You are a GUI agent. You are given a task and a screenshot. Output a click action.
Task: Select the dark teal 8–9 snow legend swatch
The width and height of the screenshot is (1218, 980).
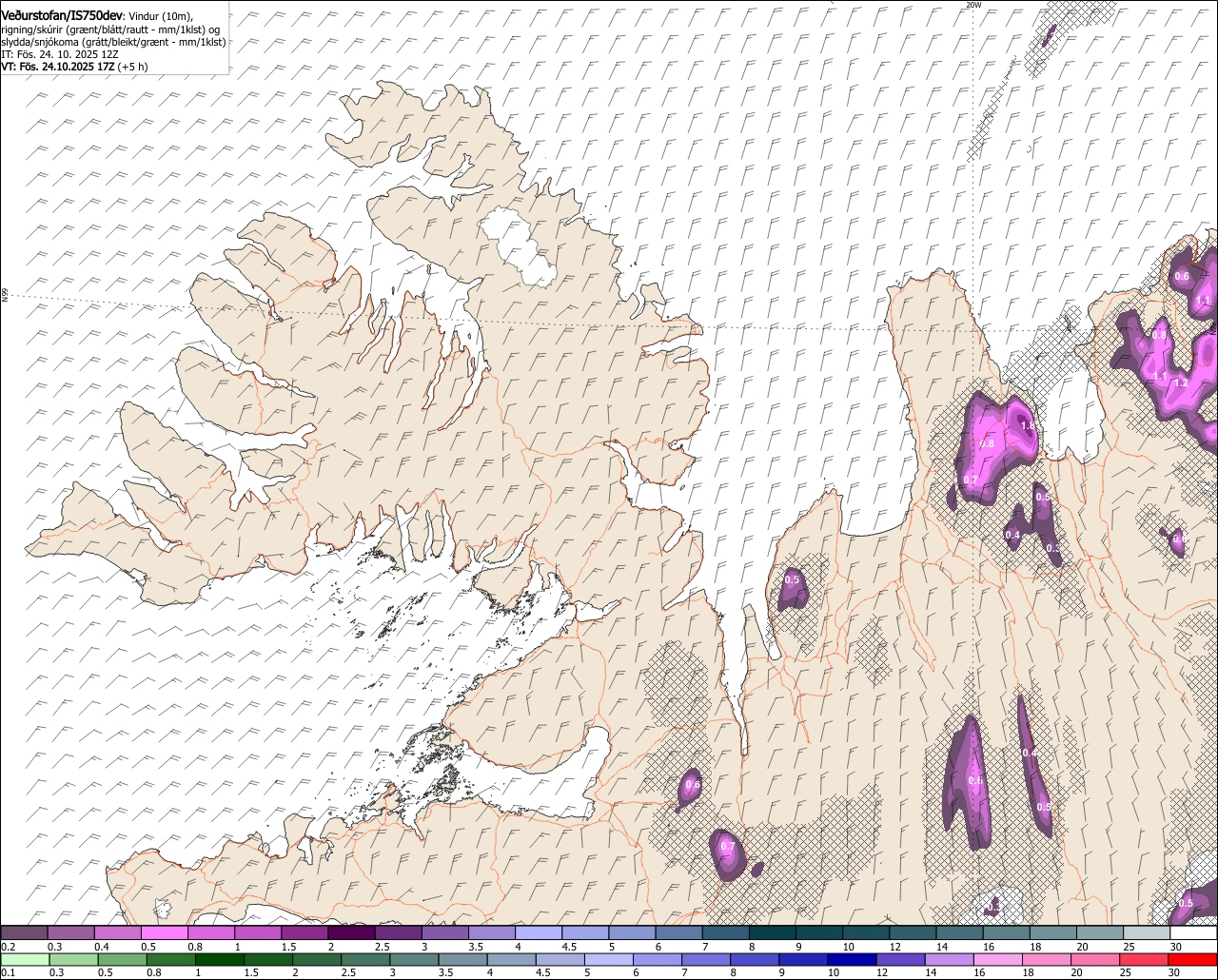[x=773, y=932]
